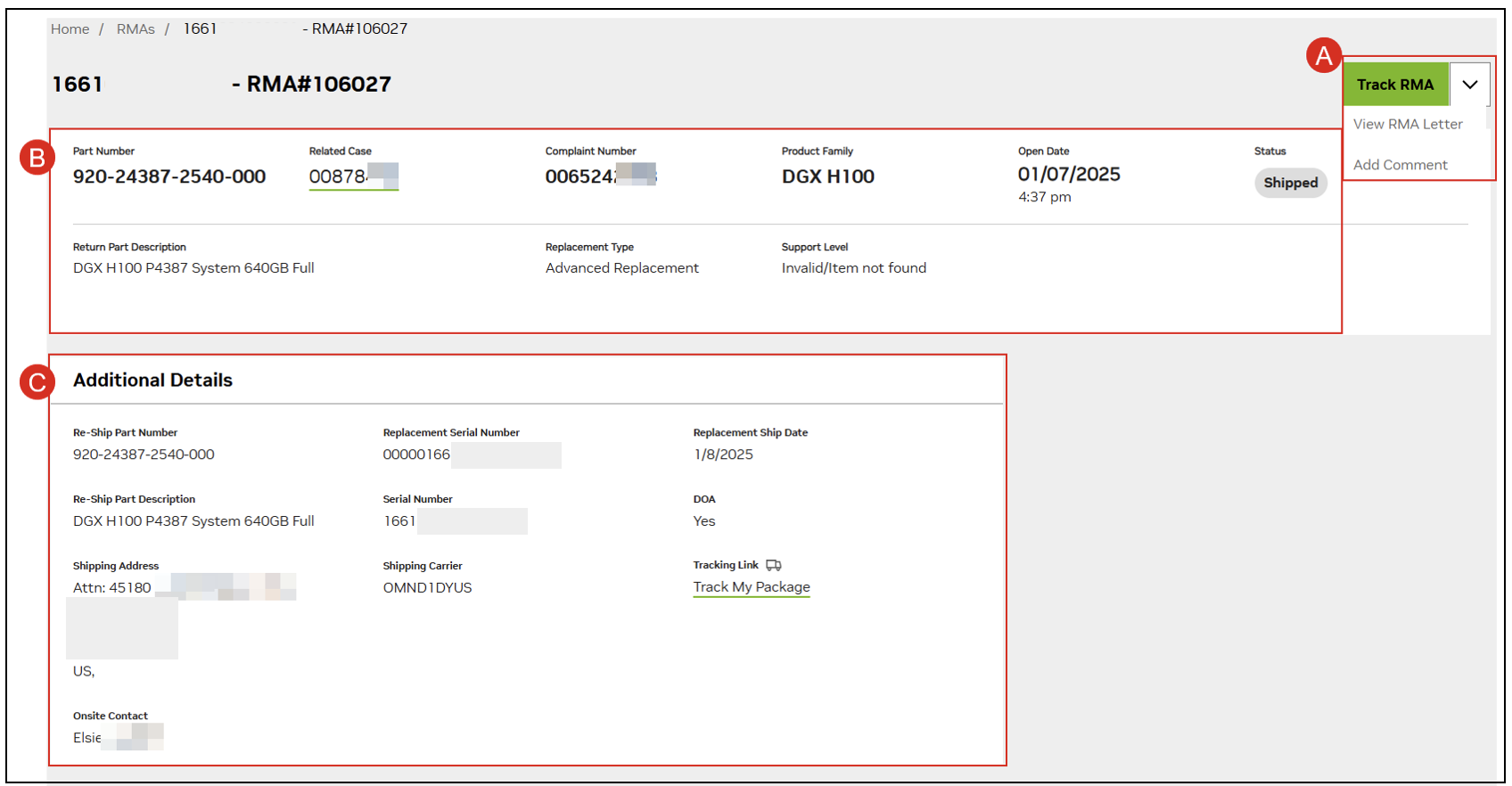Click the Shipped status badge
The width and height of the screenshot is (1512, 786).
click(x=1290, y=183)
